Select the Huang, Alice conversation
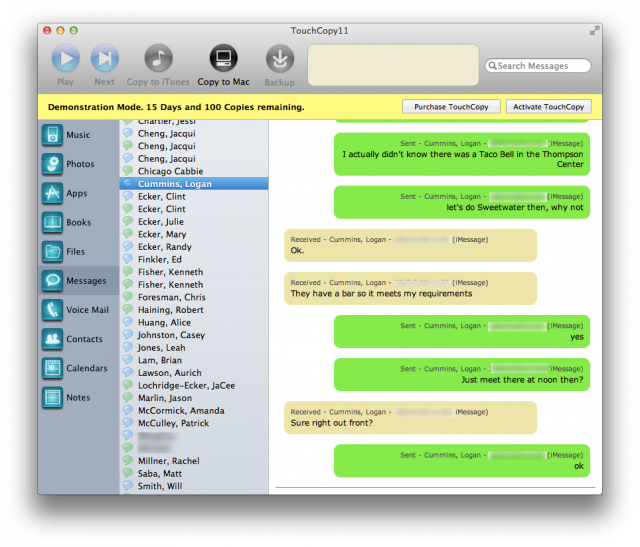640x547 pixels. pos(194,322)
